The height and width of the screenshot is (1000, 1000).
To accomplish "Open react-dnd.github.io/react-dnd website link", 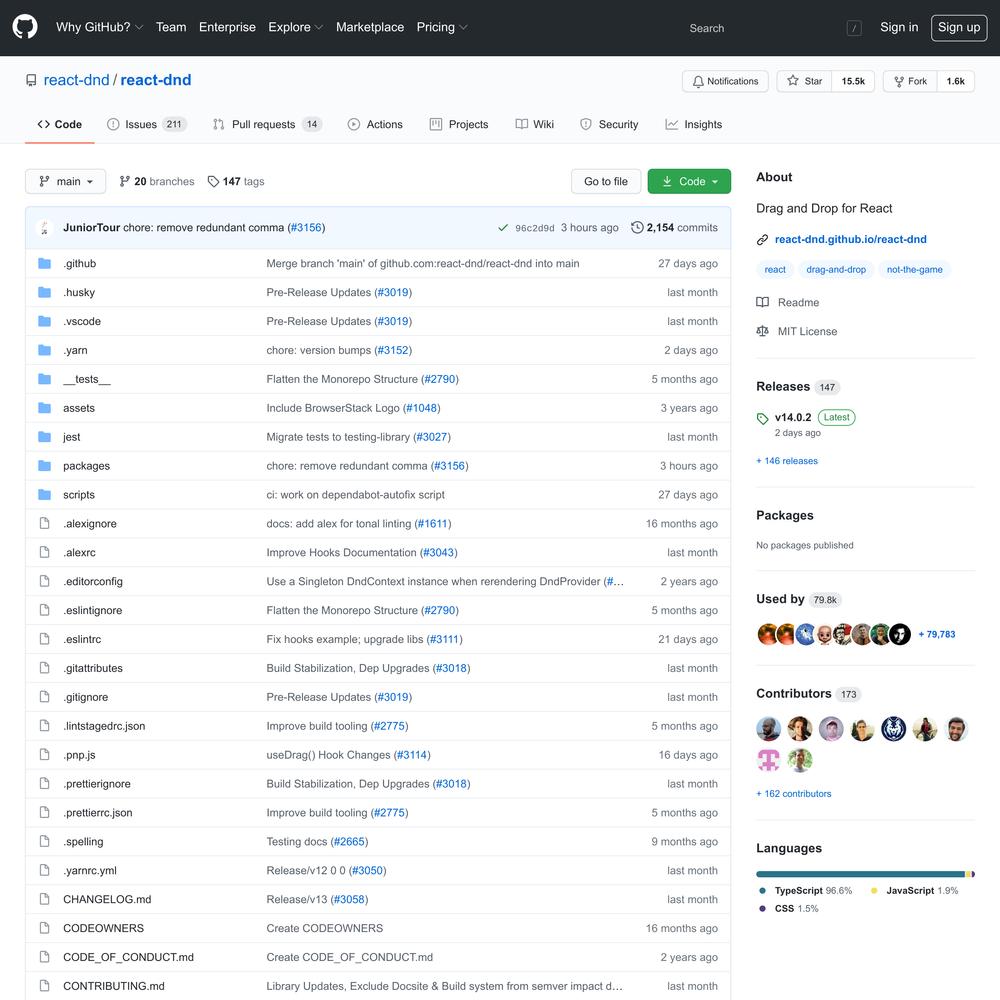I will 850,240.
